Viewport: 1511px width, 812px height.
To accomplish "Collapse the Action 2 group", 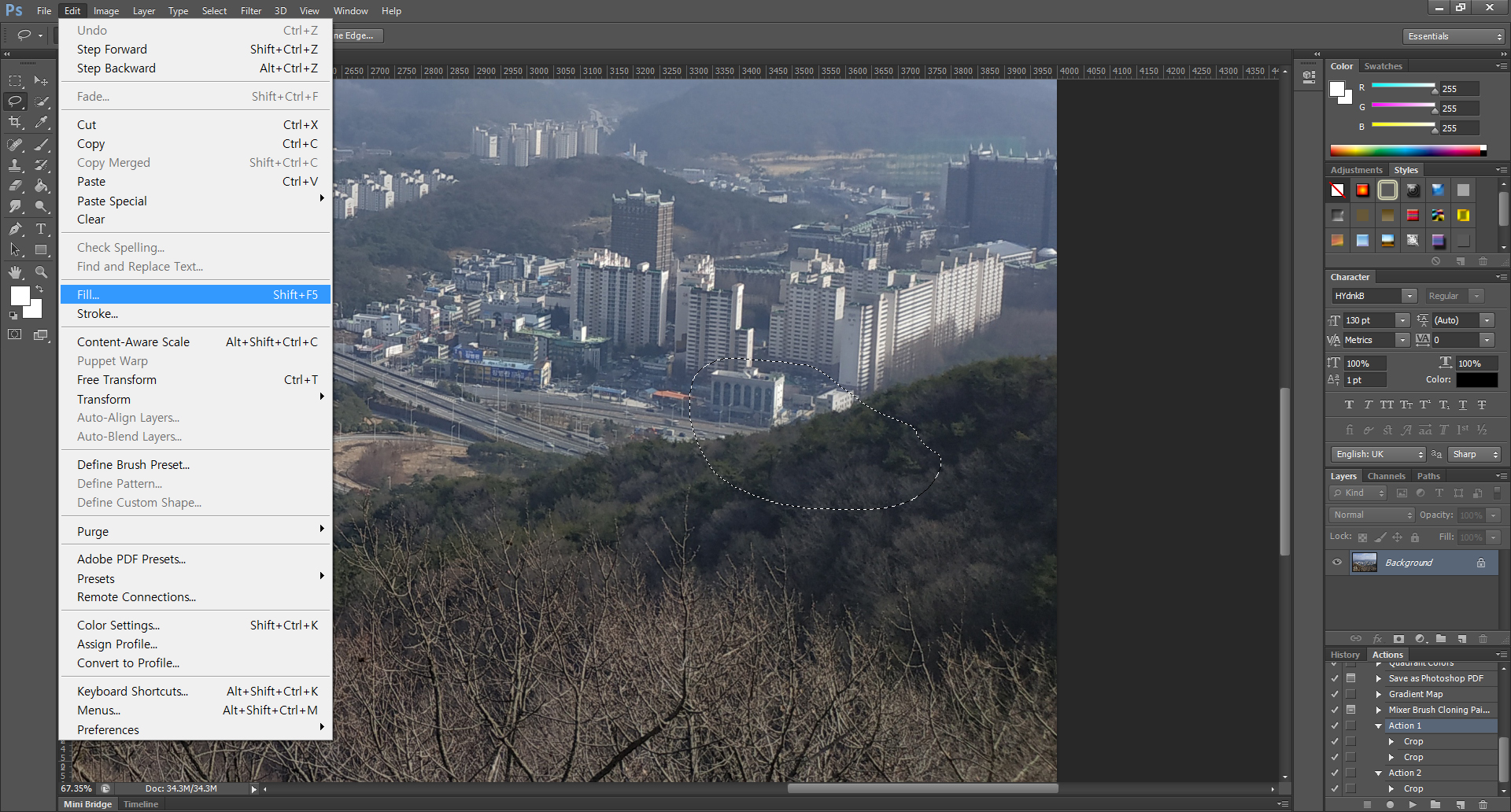I will 1378,773.
